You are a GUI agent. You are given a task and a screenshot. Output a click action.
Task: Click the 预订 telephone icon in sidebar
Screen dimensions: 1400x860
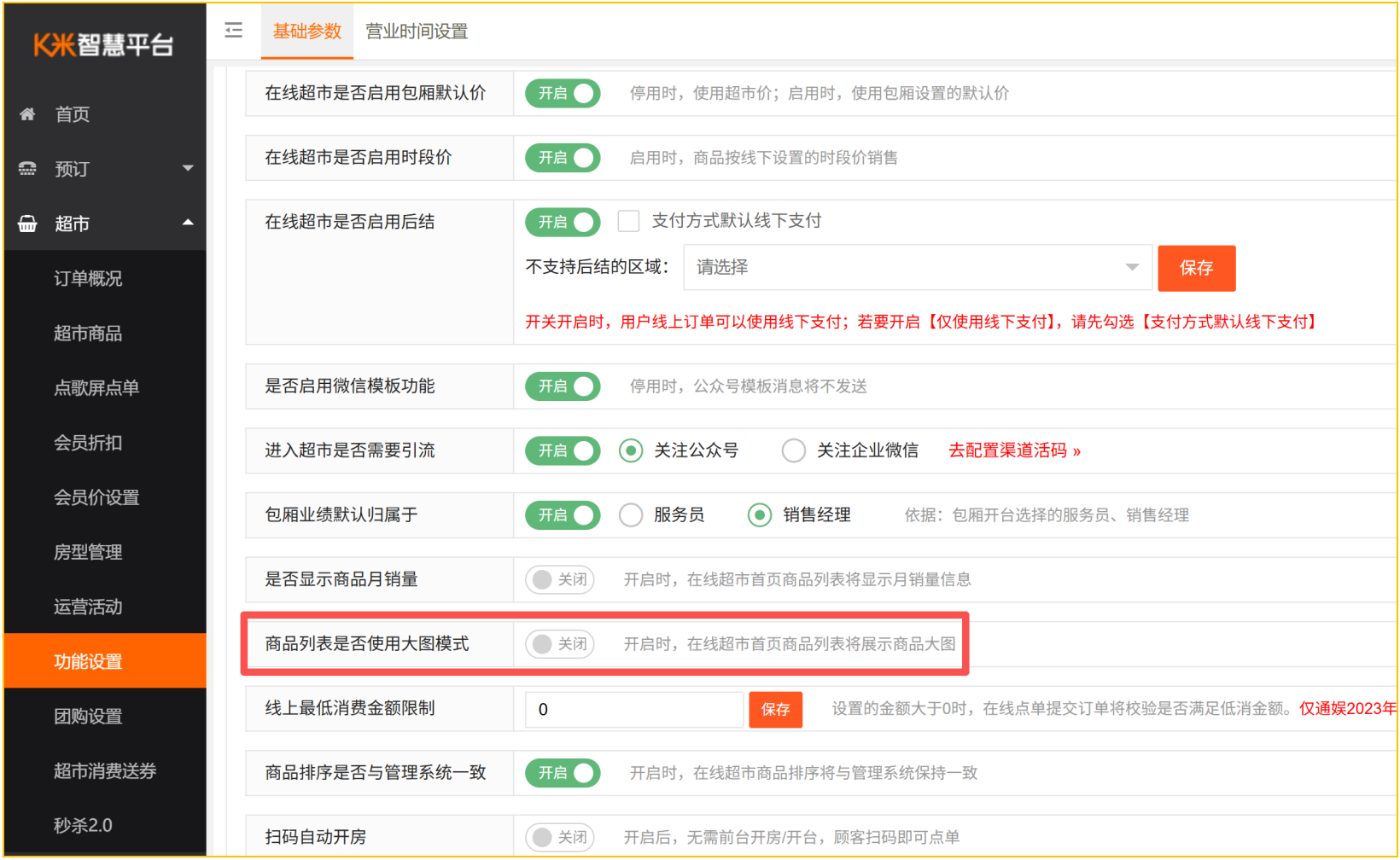[26, 168]
